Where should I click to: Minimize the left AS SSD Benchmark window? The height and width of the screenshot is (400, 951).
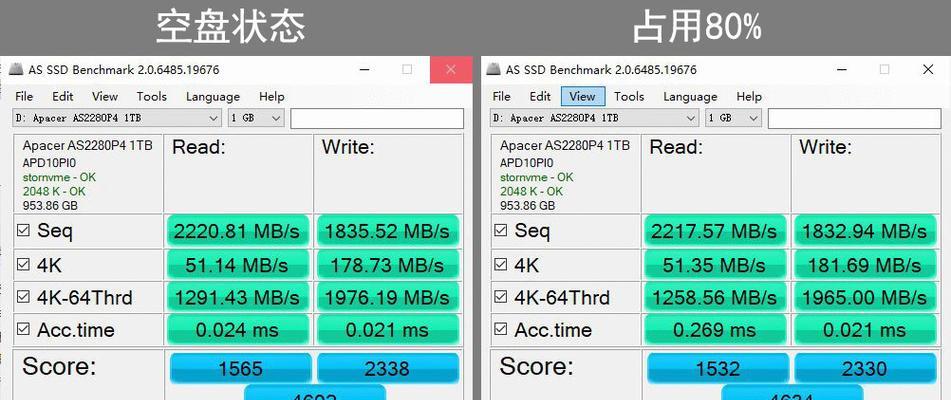pos(365,70)
